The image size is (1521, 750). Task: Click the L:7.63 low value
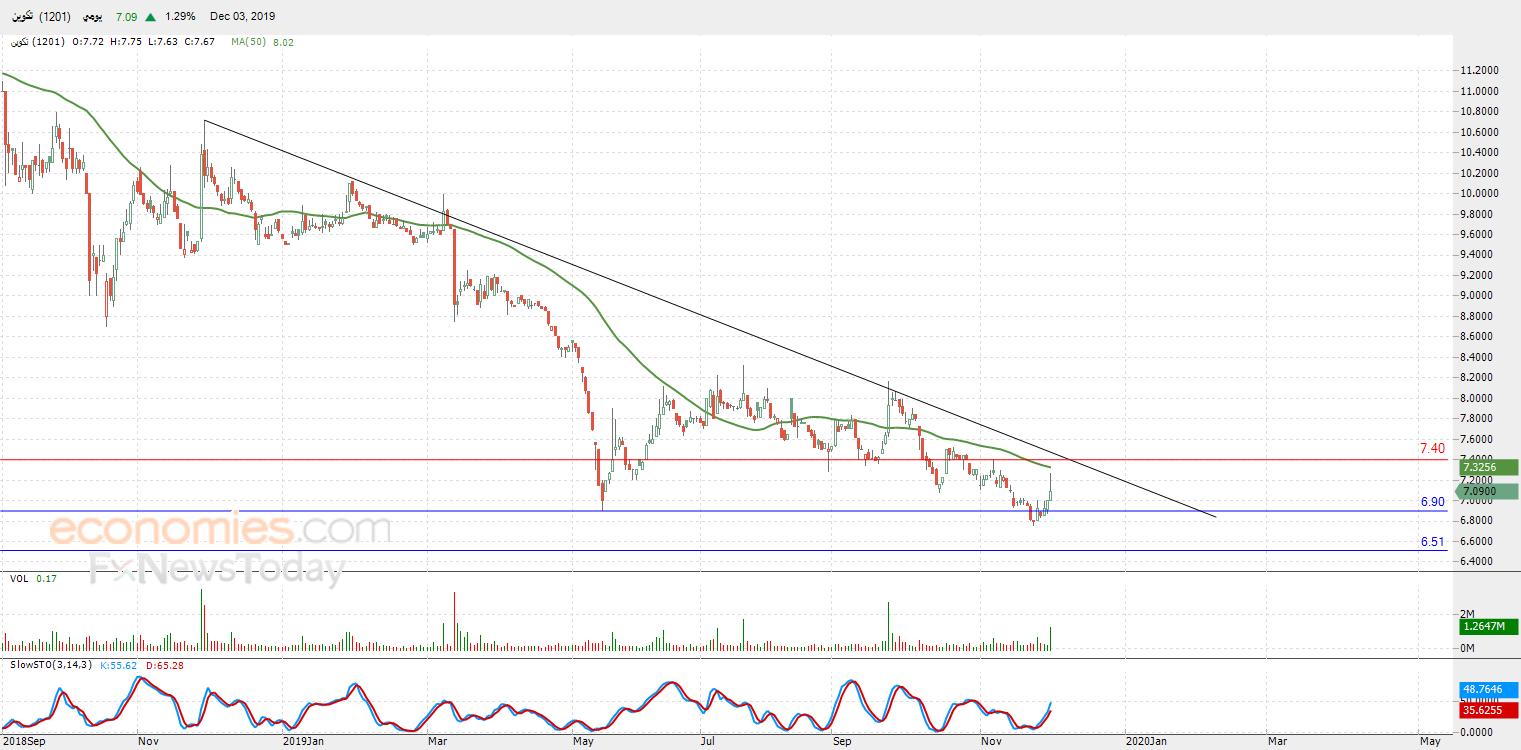point(164,42)
